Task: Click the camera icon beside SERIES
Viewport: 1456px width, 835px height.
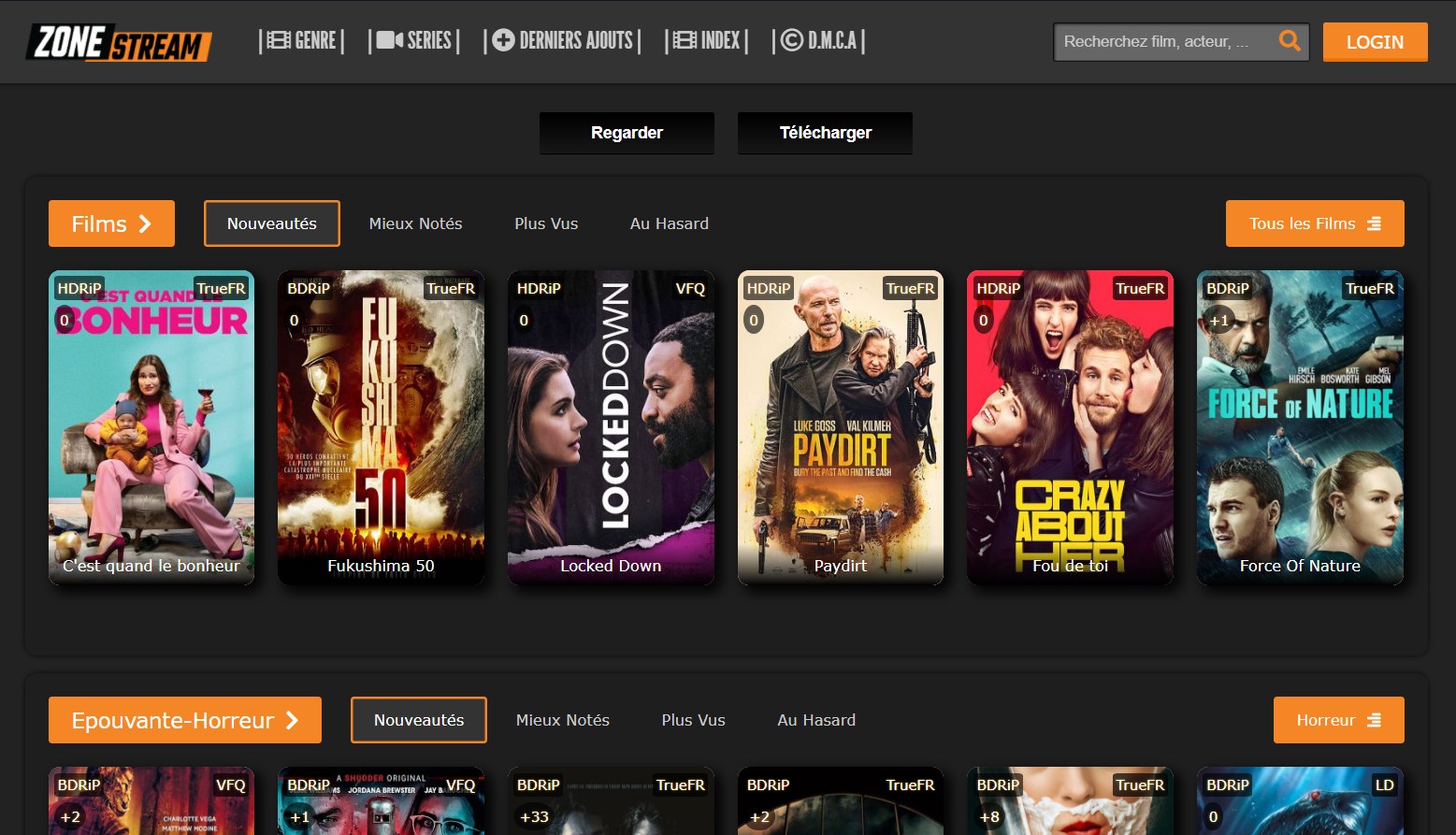Action: click(390, 40)
